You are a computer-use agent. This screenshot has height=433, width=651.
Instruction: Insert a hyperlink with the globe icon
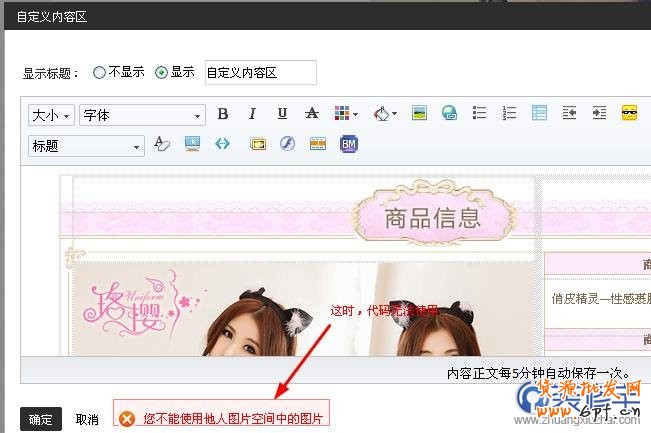pyautogui.click(x=449, y=114)
